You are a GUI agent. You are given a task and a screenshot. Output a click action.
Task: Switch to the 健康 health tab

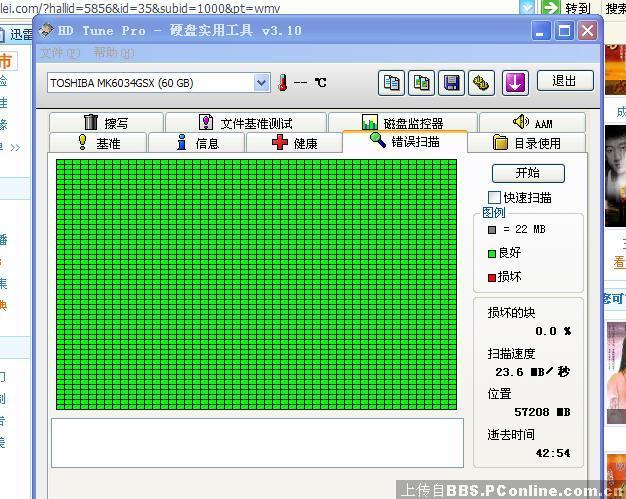(x=295, y=143)
